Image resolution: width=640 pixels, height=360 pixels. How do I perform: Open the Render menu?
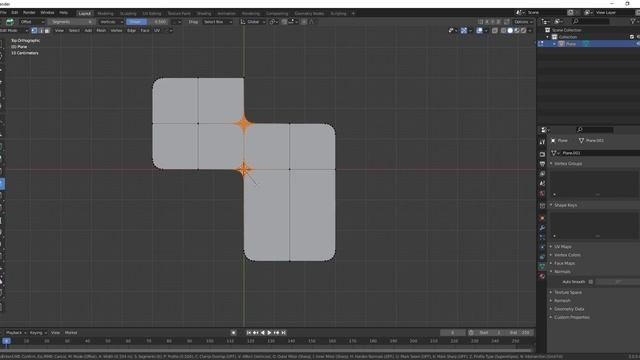(x=29, y=13)
